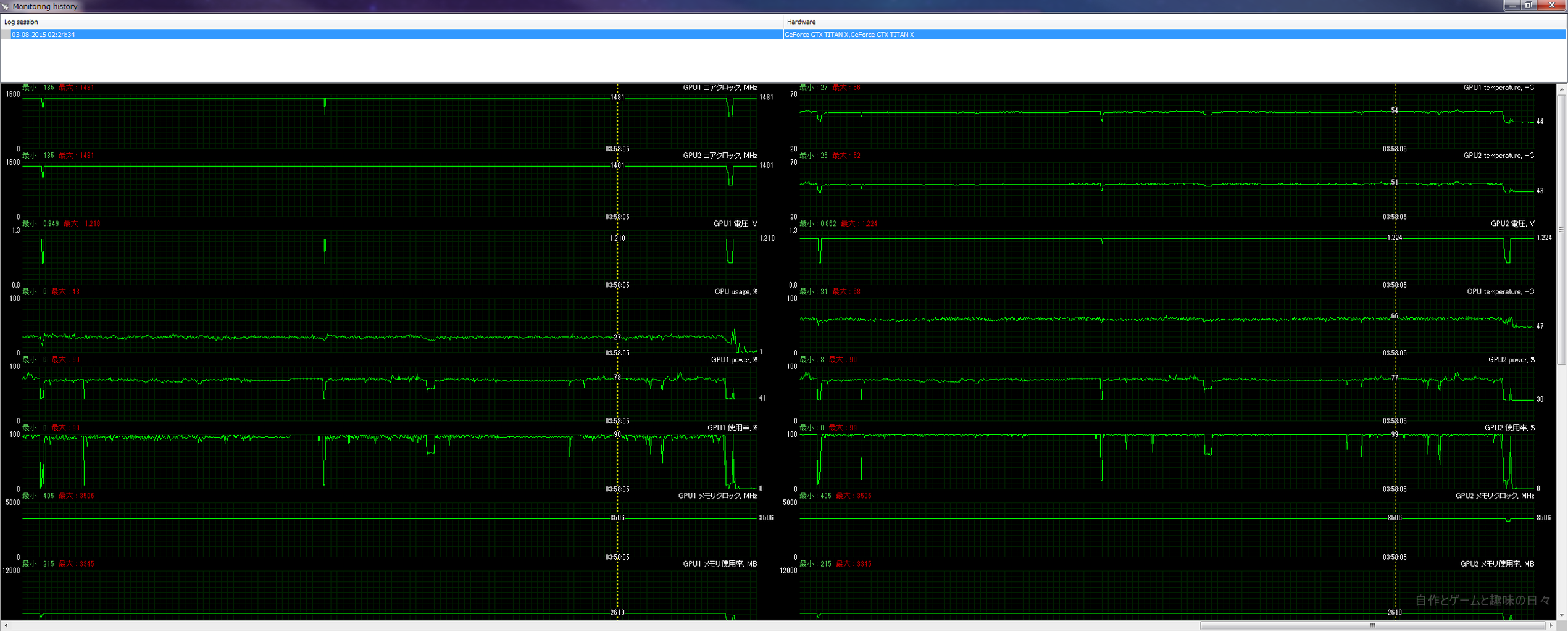This screenshot has height=632, width=1568.
Task: Click the GPU2 メモリクロック graph
Action: click(1167, 529)
